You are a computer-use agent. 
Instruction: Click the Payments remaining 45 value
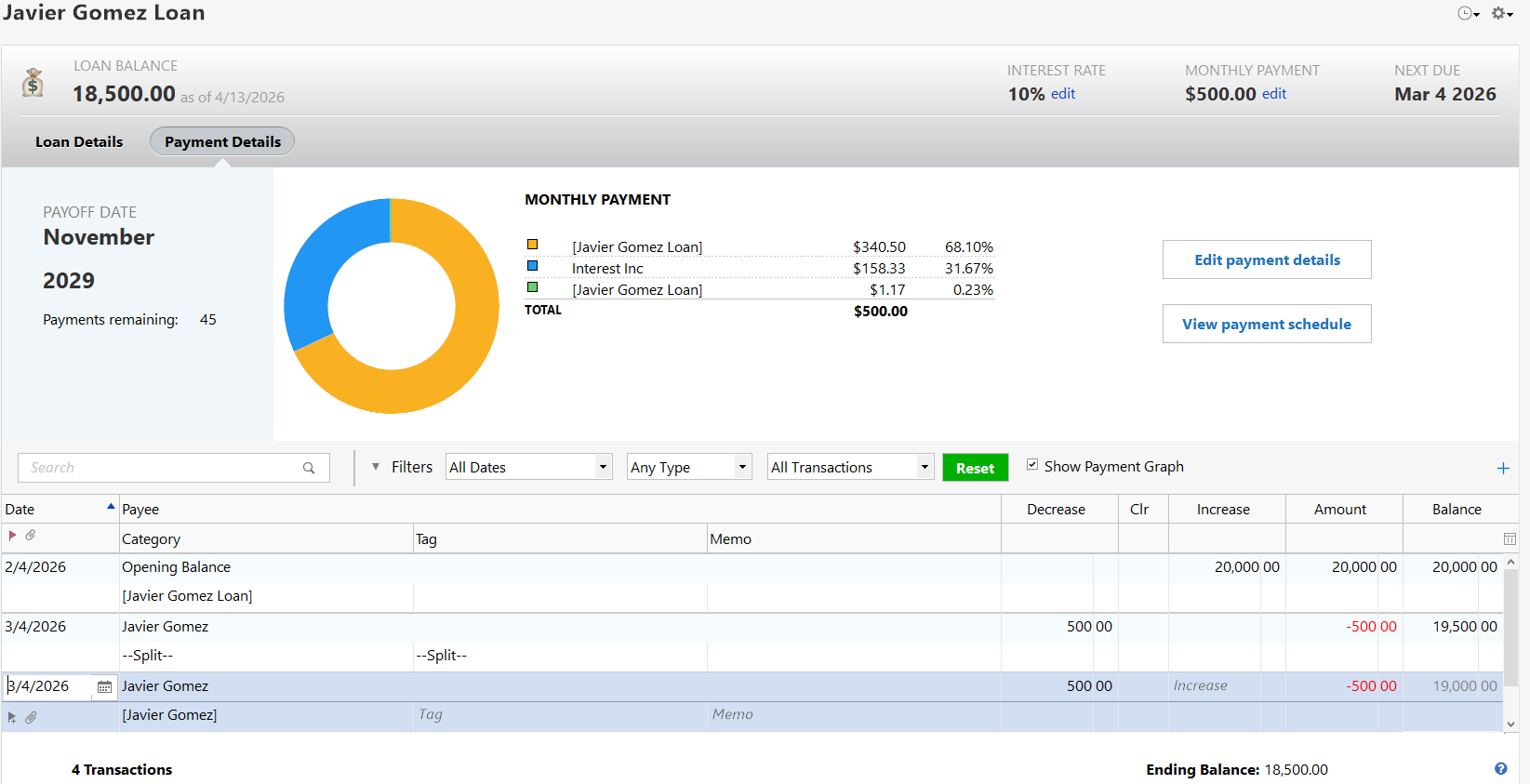207,320
